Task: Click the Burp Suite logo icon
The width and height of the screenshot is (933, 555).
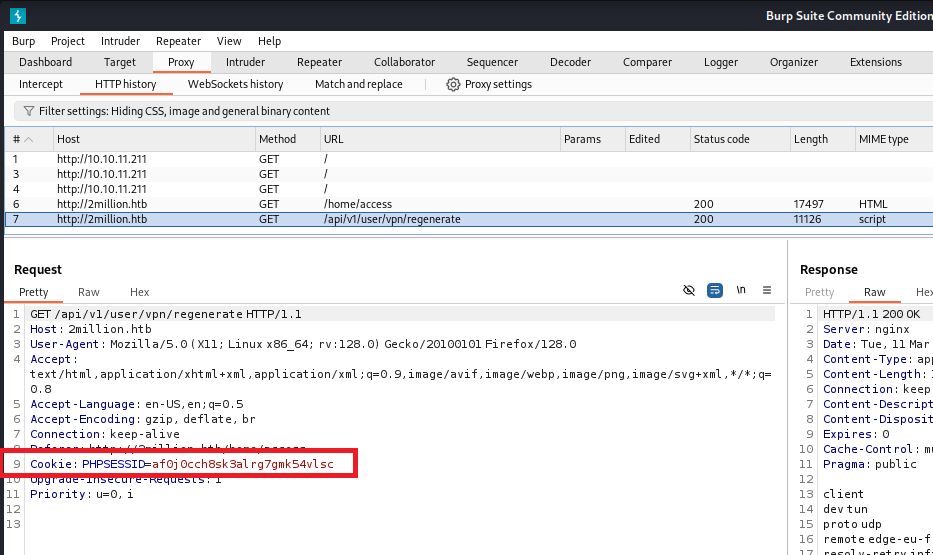Action: pyautogui.click(x=18, y=16)
